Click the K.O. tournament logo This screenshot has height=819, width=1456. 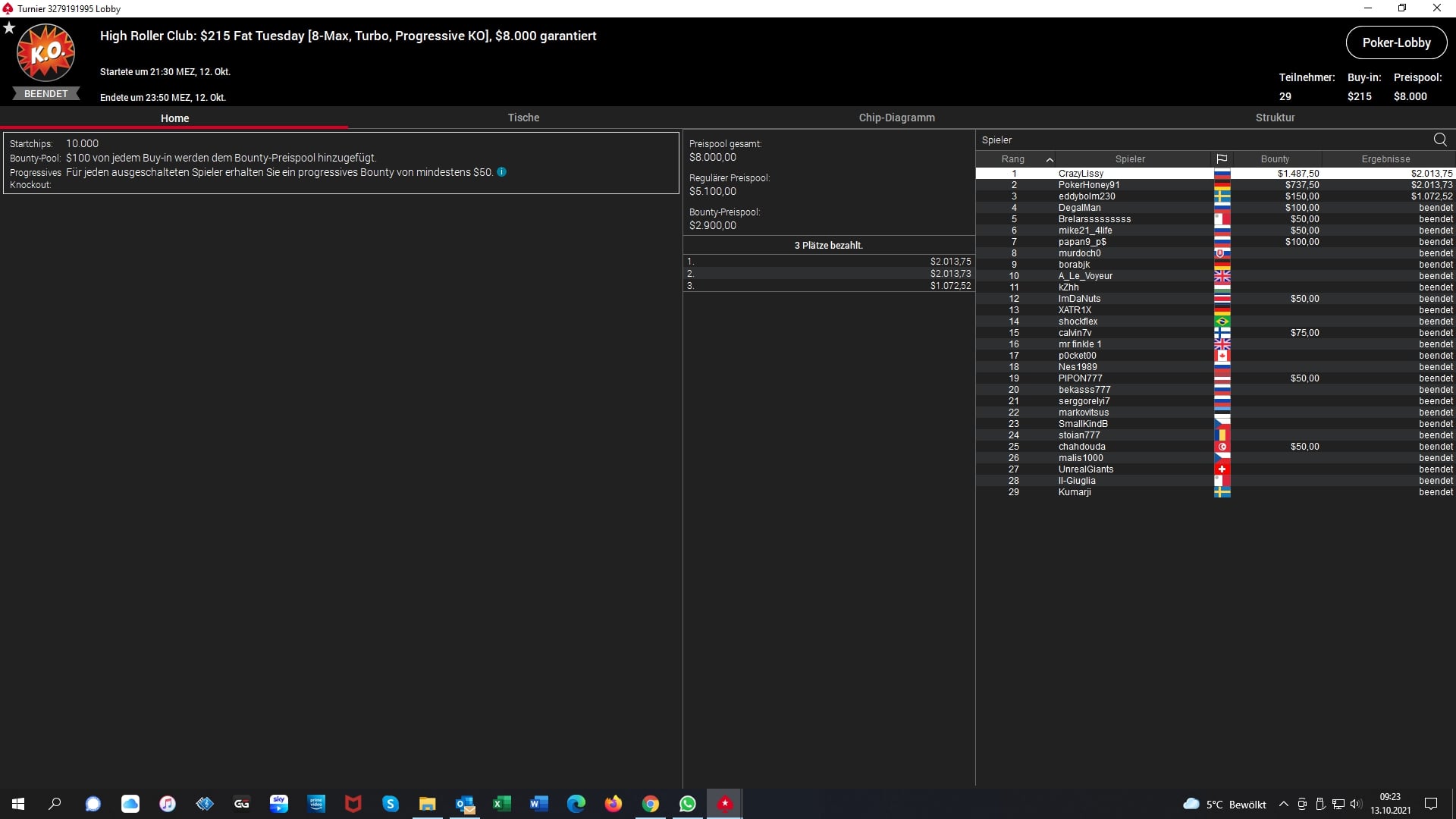click(46, 53)
